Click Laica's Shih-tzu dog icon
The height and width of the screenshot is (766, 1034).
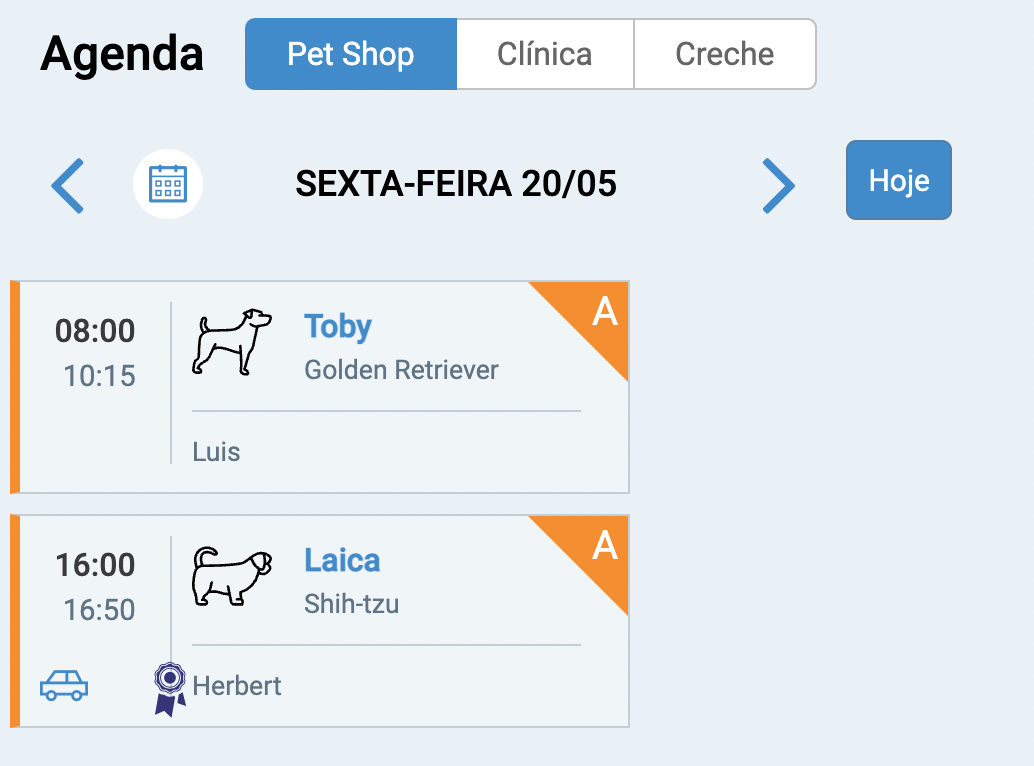point(232,576)
